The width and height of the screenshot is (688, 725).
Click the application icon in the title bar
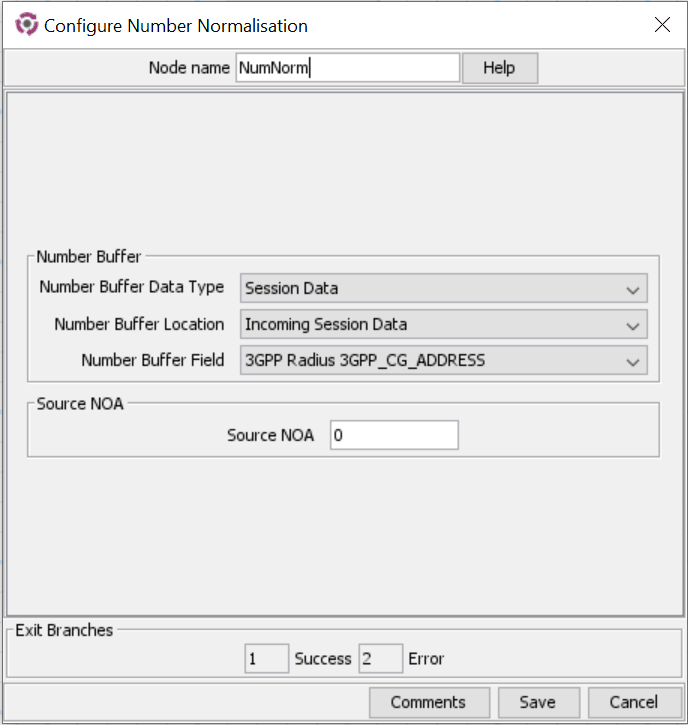pyautogui.click(x=26, y=24)
